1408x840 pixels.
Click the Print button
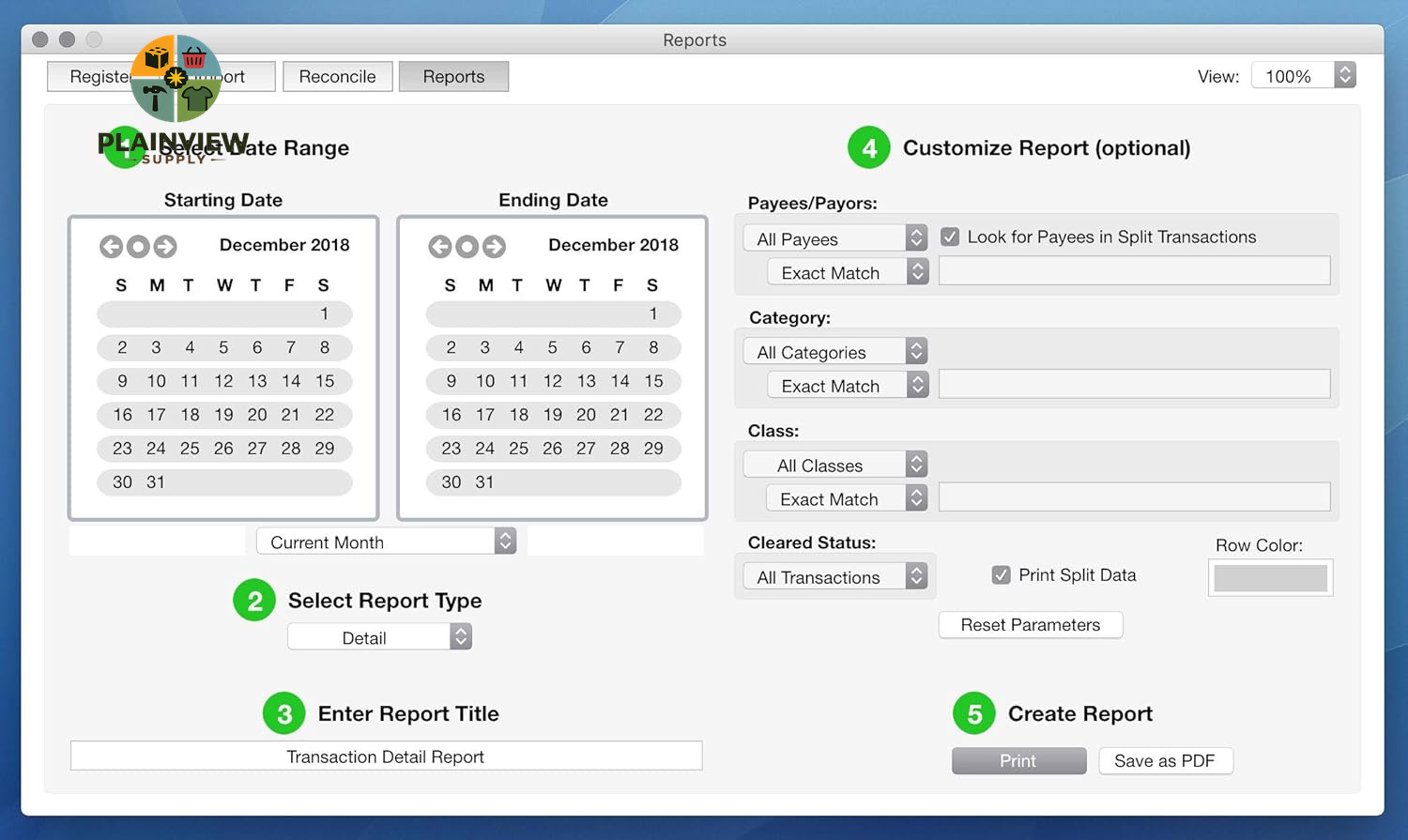tap(1018, 760)
